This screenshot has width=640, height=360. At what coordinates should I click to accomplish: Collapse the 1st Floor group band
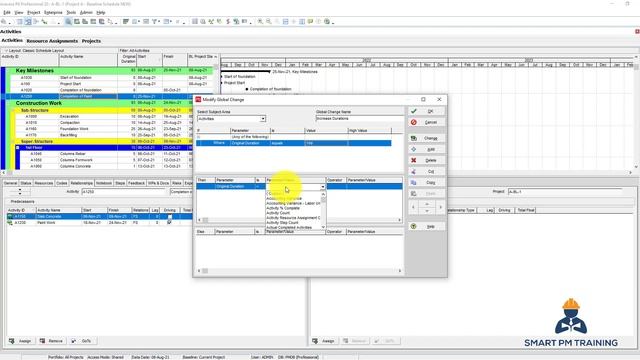coord(18,148)
